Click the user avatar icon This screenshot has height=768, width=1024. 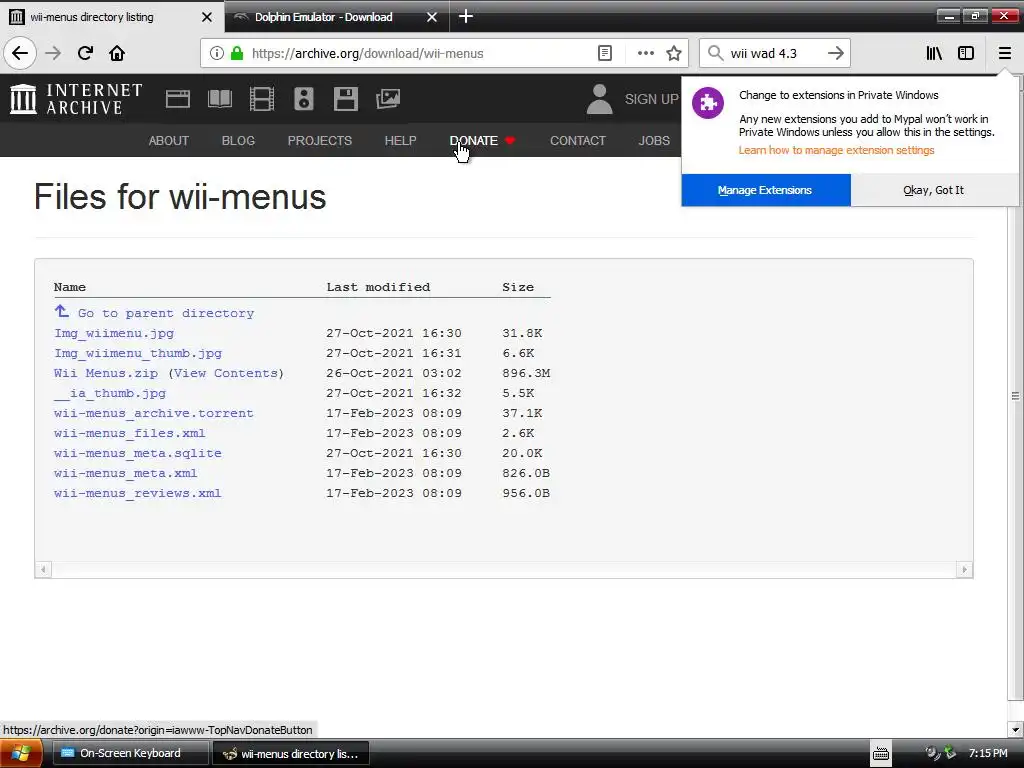click(600, 99)
